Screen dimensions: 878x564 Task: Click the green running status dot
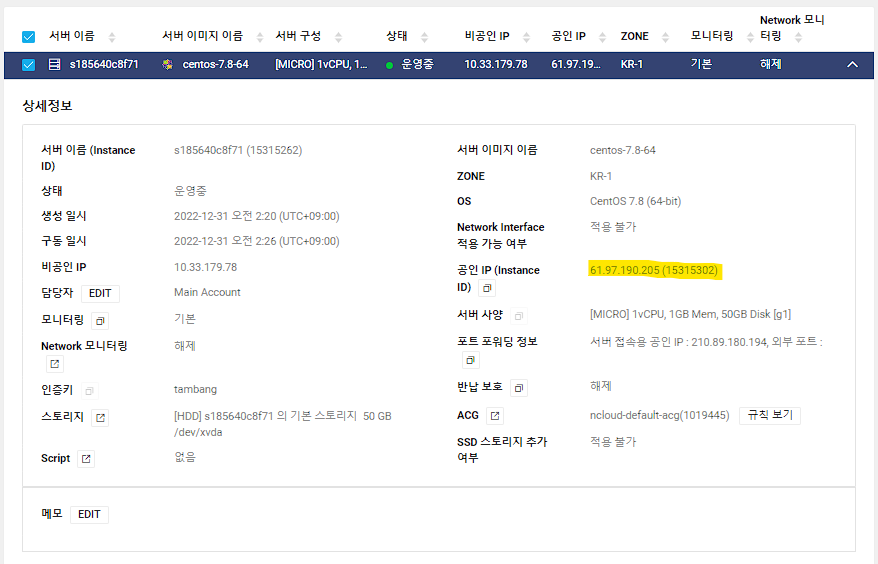(x=390, y=66)
